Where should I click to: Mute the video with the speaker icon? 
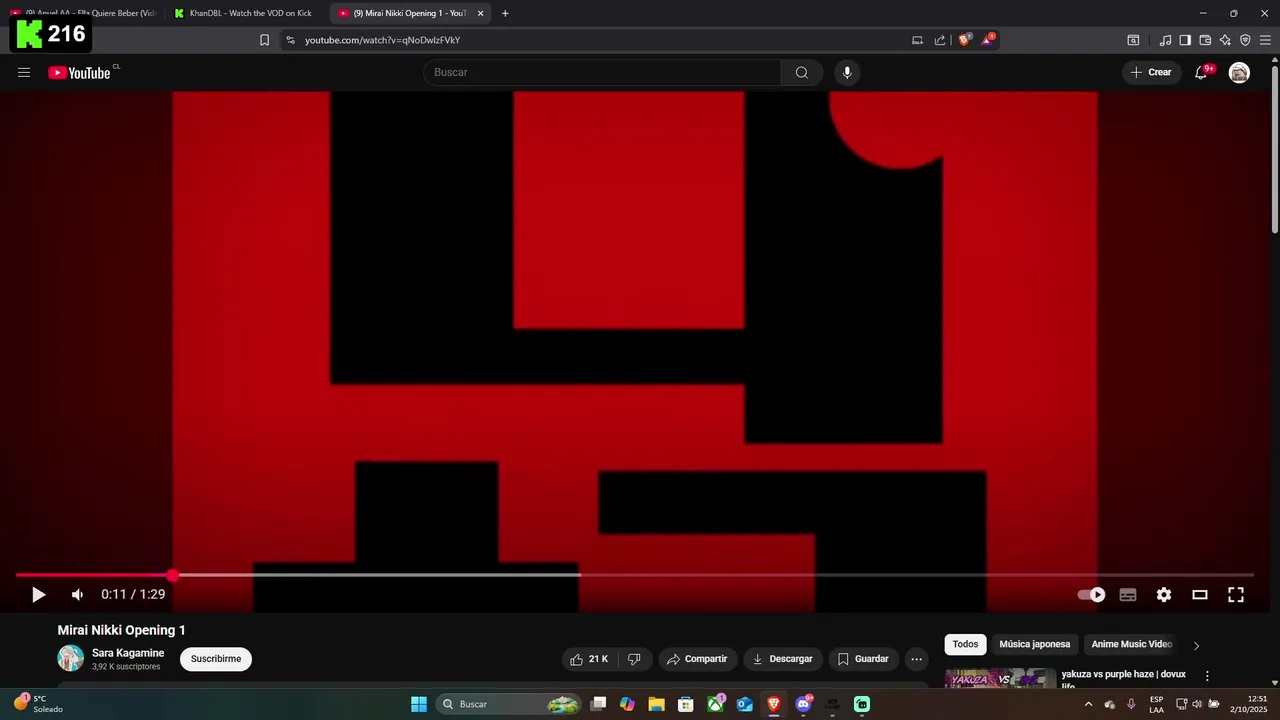tap(77, 595)
